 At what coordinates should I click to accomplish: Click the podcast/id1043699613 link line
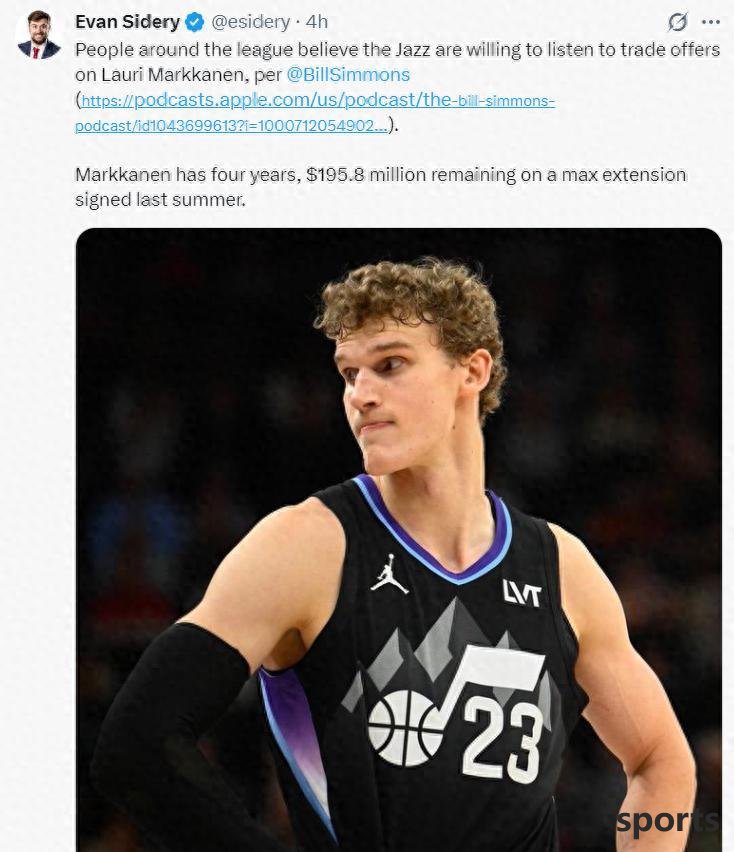pos(231,126)
